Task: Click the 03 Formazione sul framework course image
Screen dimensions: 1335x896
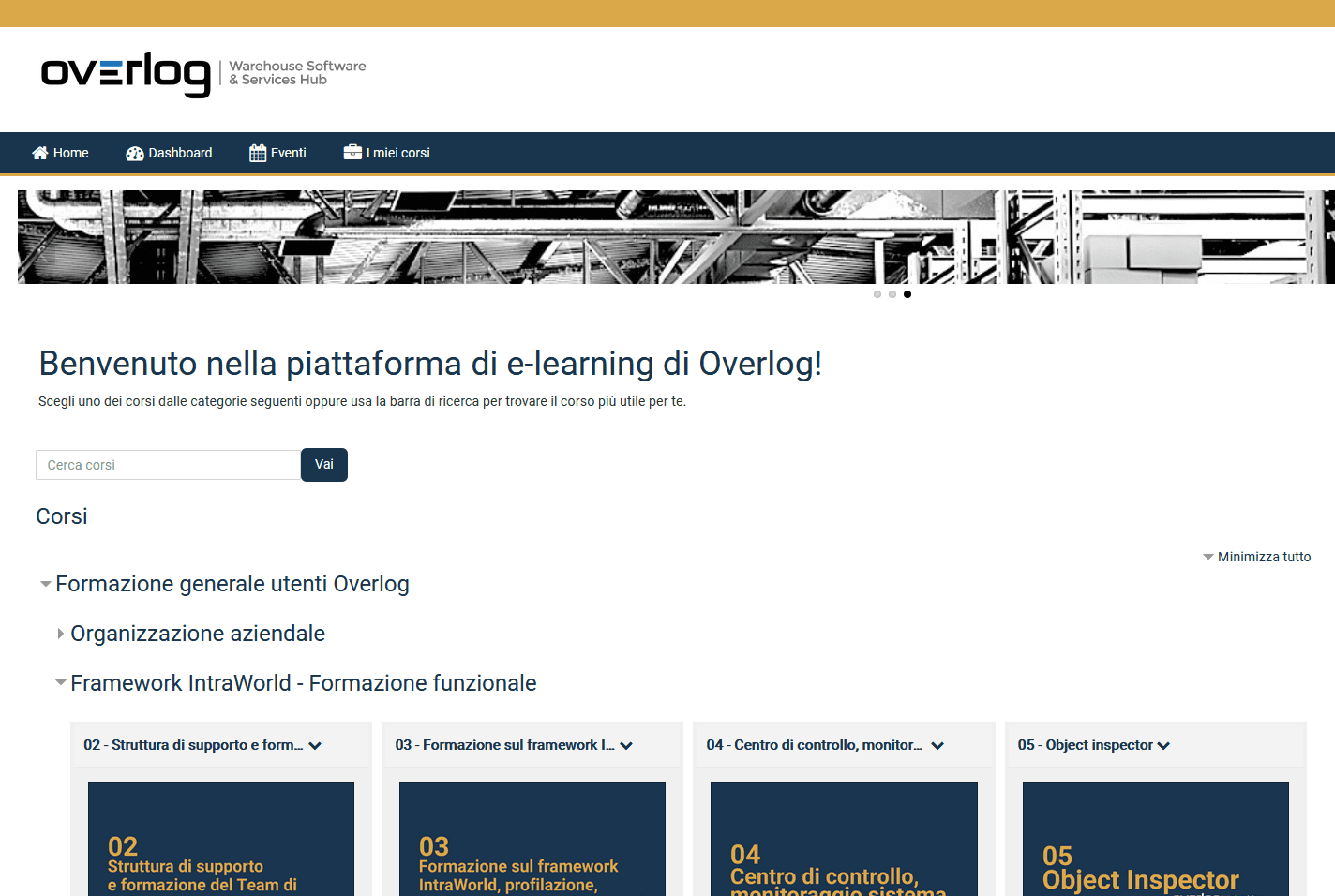Action: tap(532, 839)
